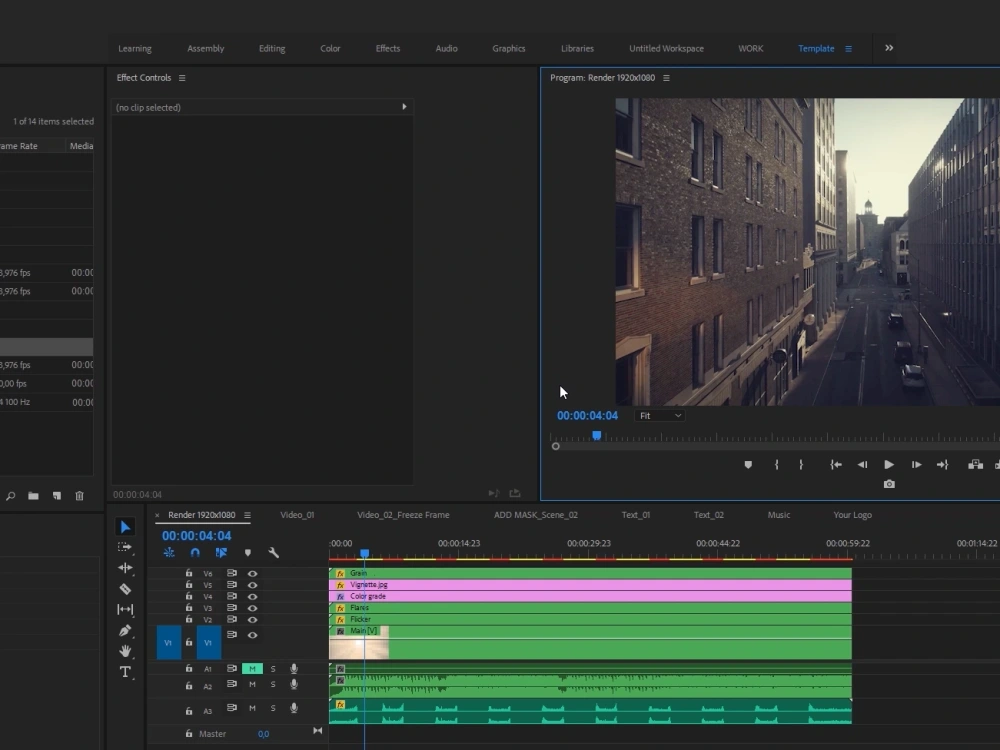Open the Text_02 sequence tab

coord(709,515)
